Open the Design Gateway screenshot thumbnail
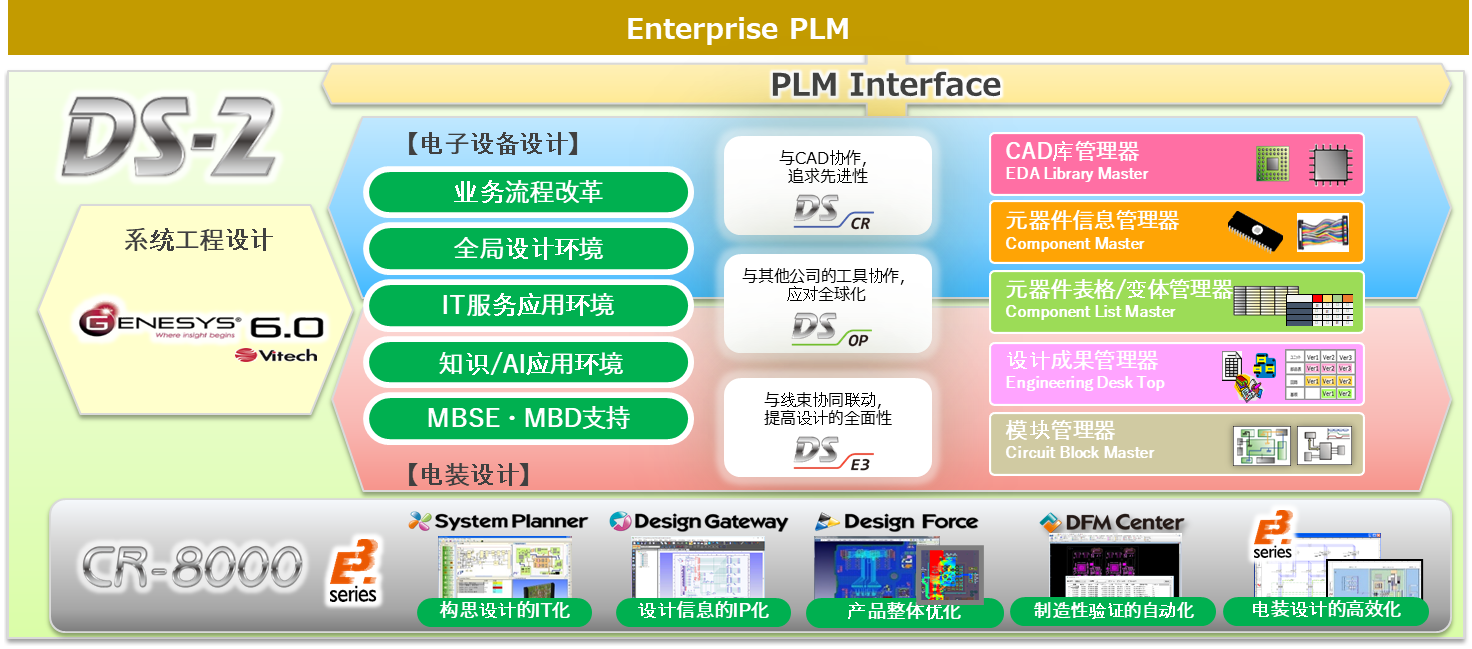1472x649 pixels. coord(698,568)
